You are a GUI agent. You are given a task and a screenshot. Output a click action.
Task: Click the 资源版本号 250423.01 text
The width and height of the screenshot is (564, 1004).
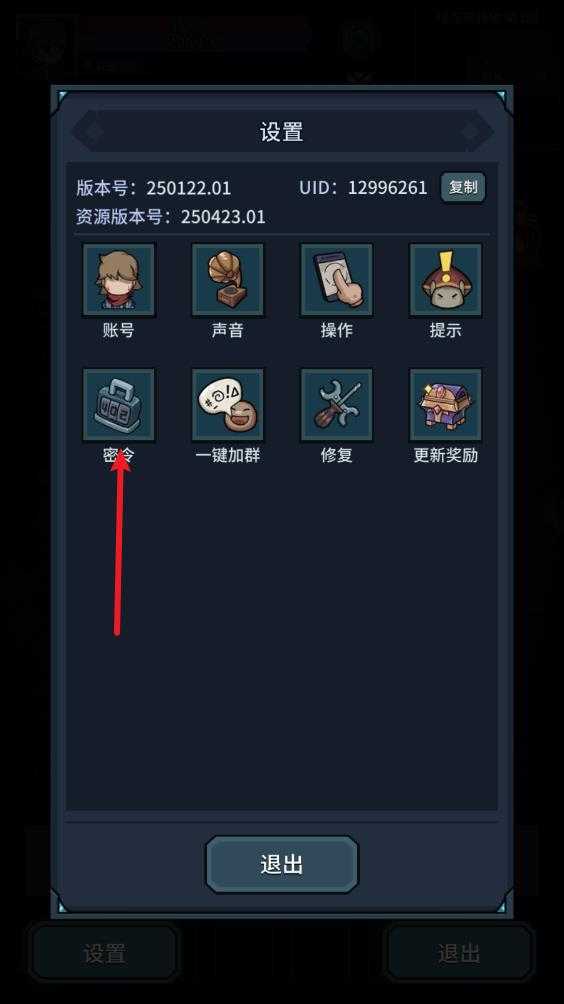pos(170,216)
